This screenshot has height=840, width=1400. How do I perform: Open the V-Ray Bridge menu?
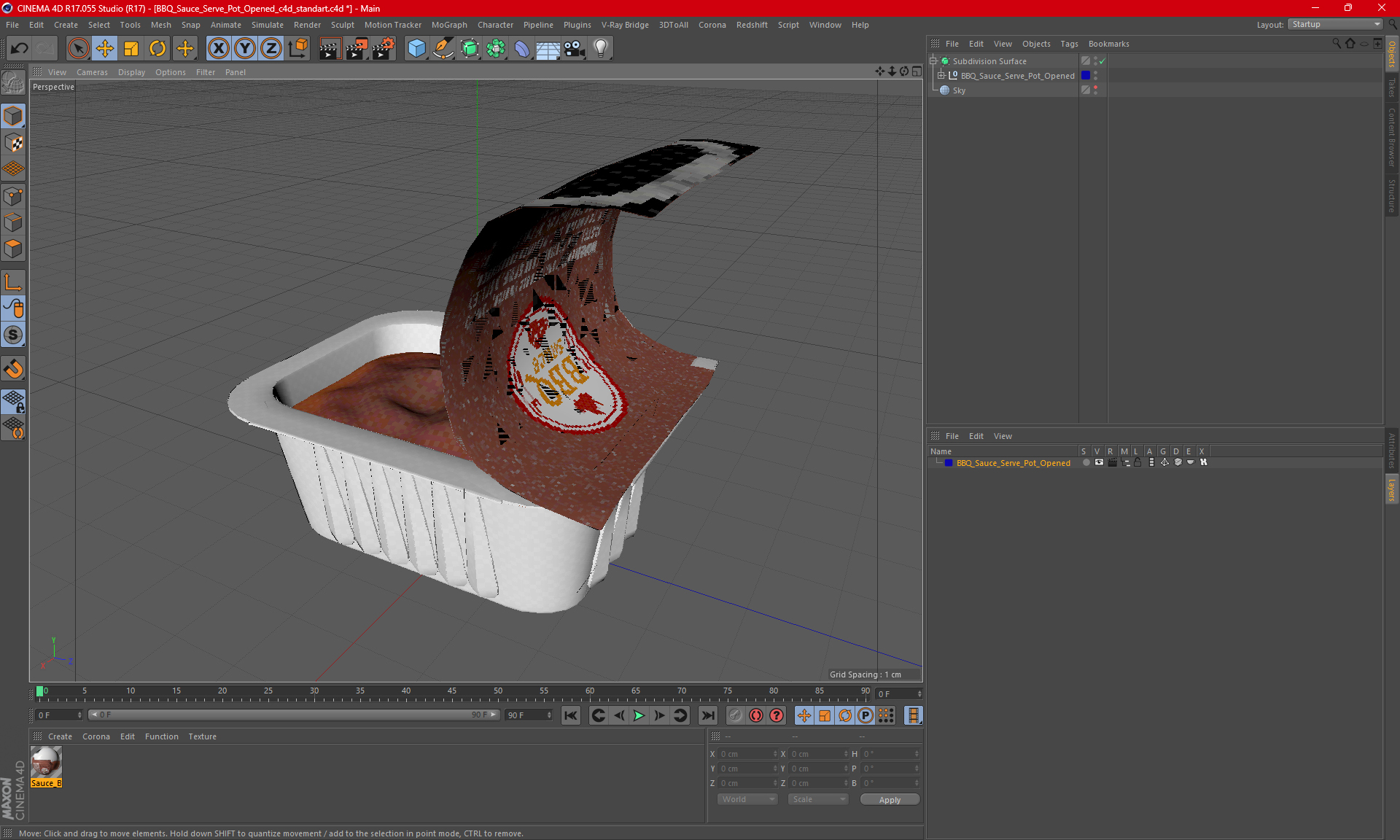click(x=625, y=25)
